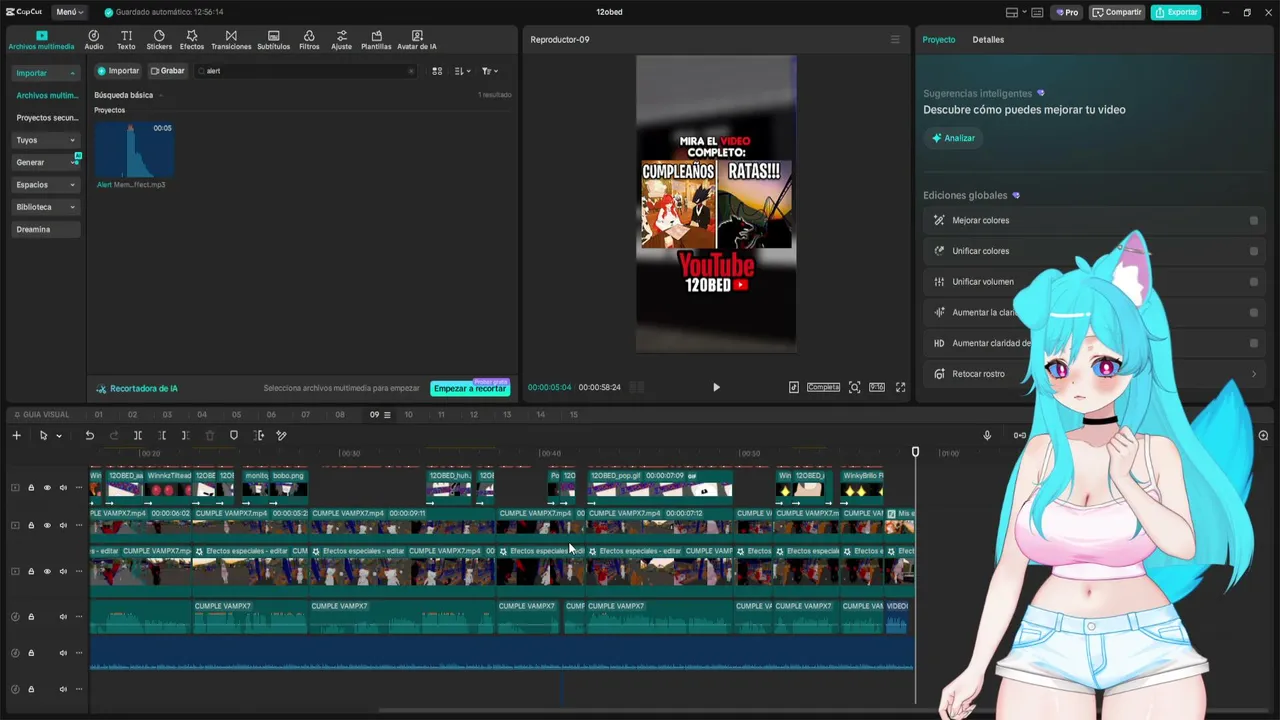Viewport: 1280px width, 720px height.
Task: Click the Grabar button
Action: (x=168, y=71)
